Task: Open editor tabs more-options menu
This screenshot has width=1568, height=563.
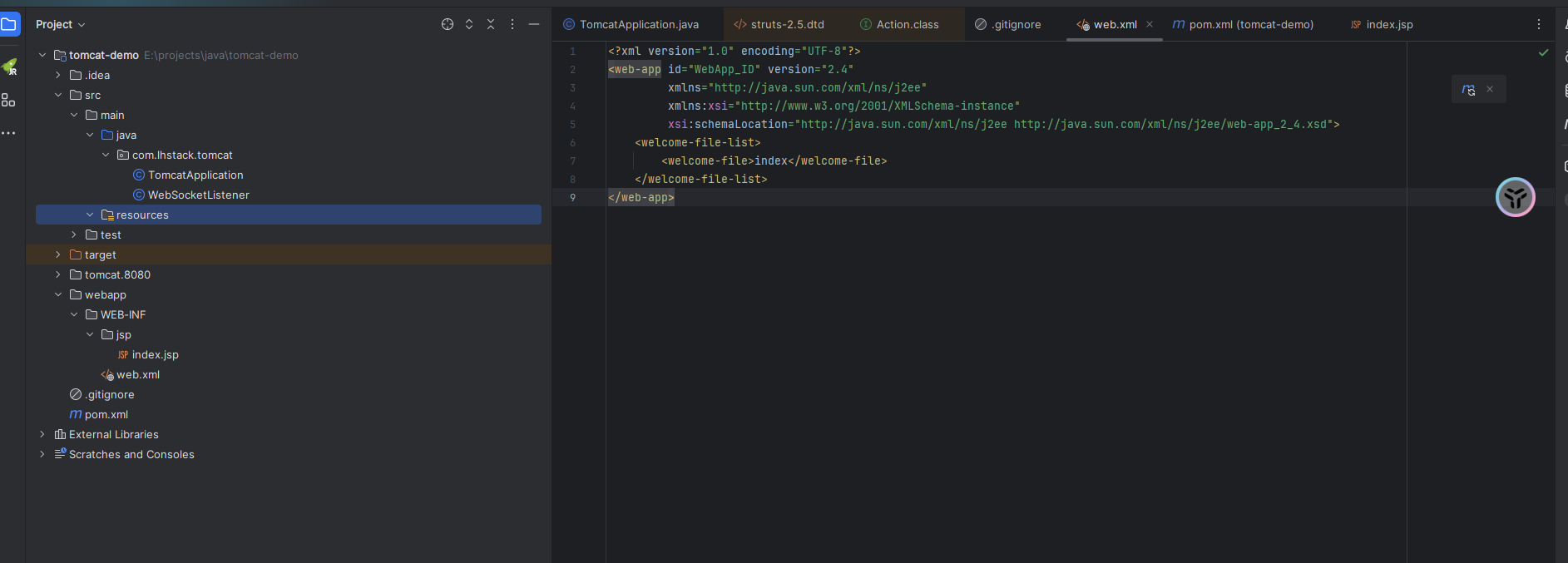Action: [1538, 24]
